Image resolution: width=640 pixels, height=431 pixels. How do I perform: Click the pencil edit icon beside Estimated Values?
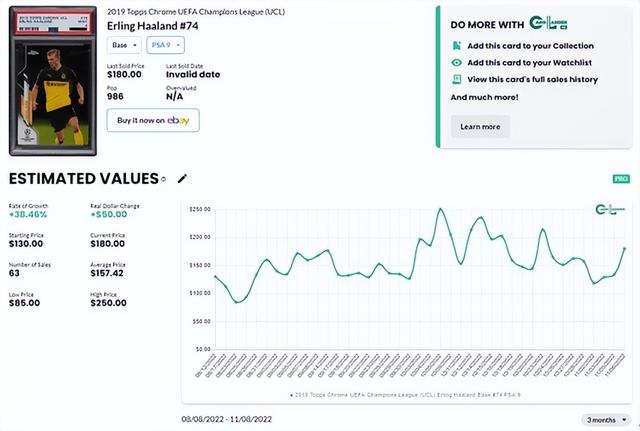pos(182,179)
